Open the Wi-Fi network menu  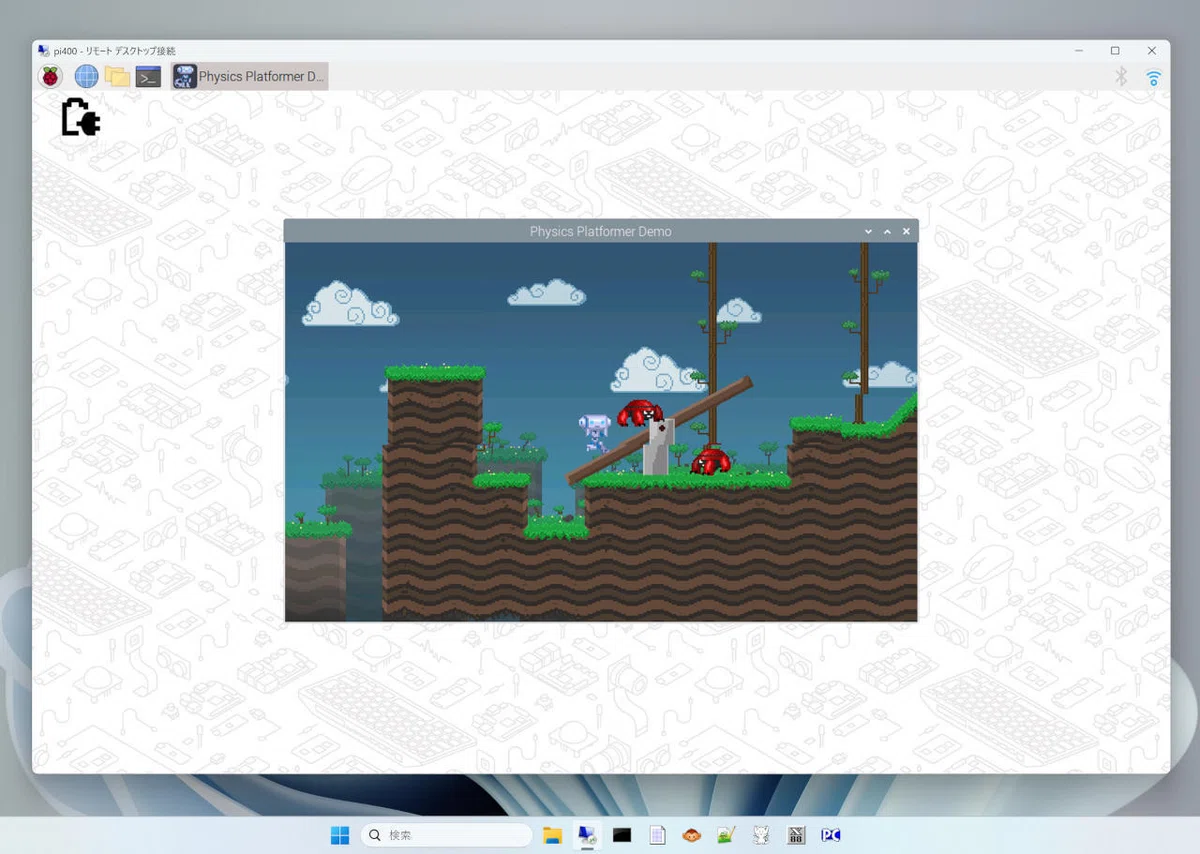1153,77
